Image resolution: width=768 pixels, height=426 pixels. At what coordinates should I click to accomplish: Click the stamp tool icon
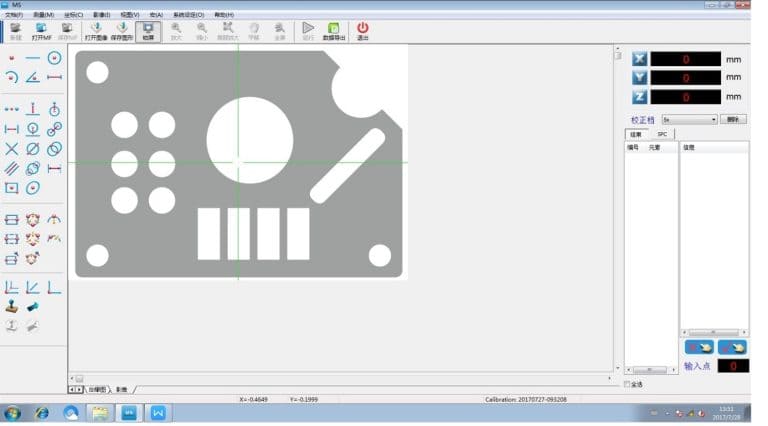(11, 306)
